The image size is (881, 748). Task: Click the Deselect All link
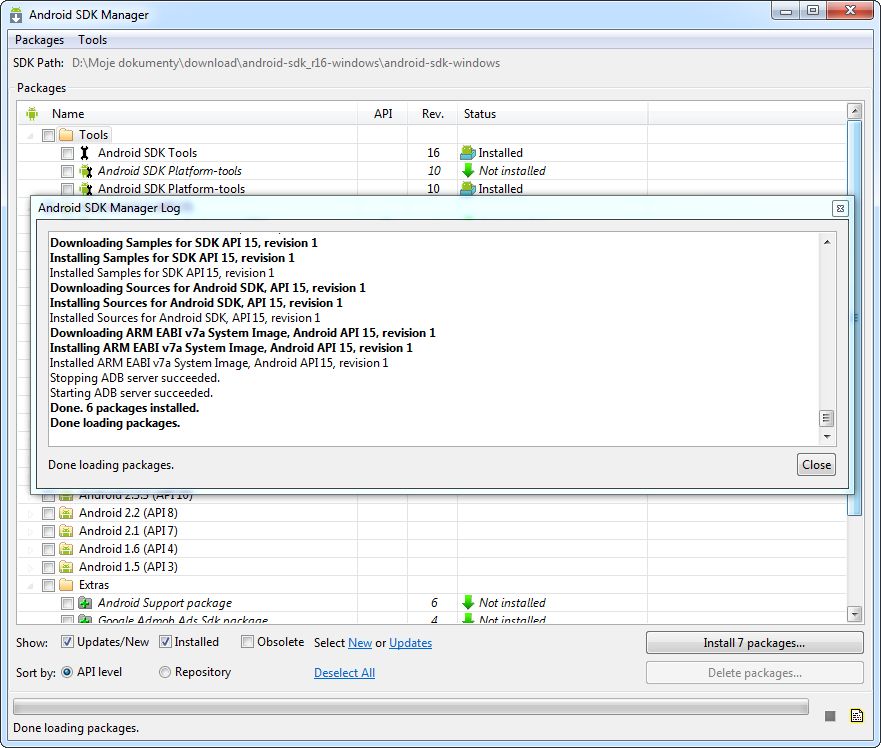coord(344,673)
